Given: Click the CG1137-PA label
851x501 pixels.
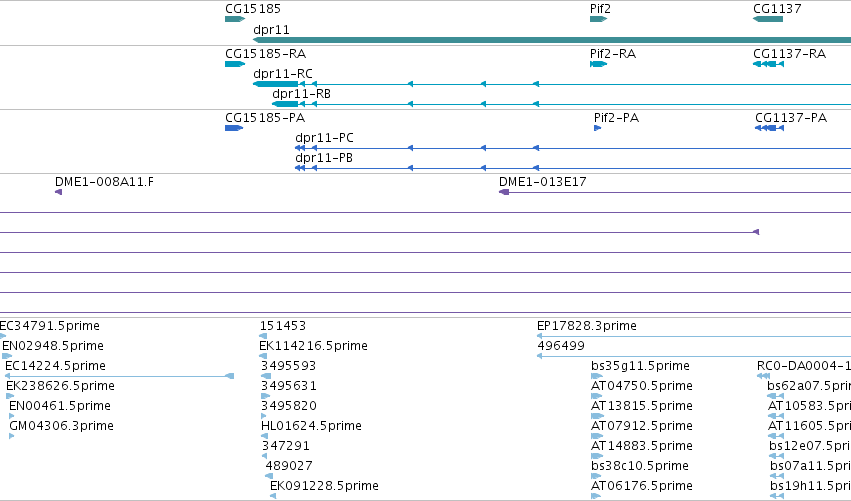Looking at the screenshot, I should tap(791, 118).
